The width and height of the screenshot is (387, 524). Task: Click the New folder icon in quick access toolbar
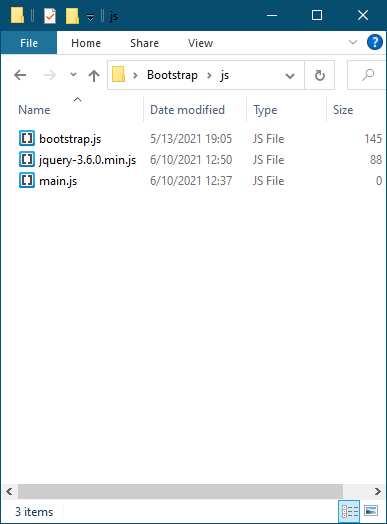coord(72,16)
